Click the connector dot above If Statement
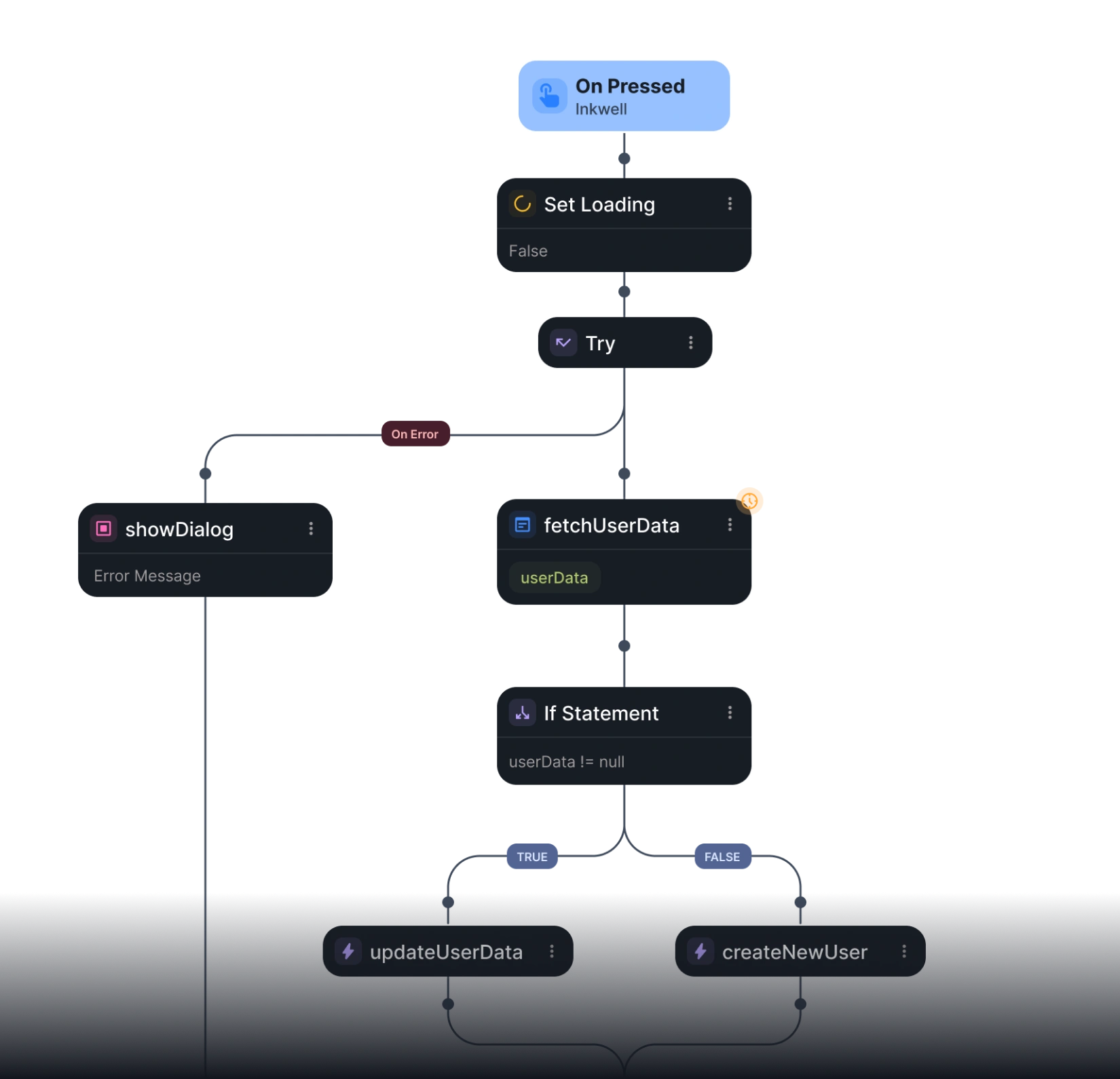 click(624, 646)
